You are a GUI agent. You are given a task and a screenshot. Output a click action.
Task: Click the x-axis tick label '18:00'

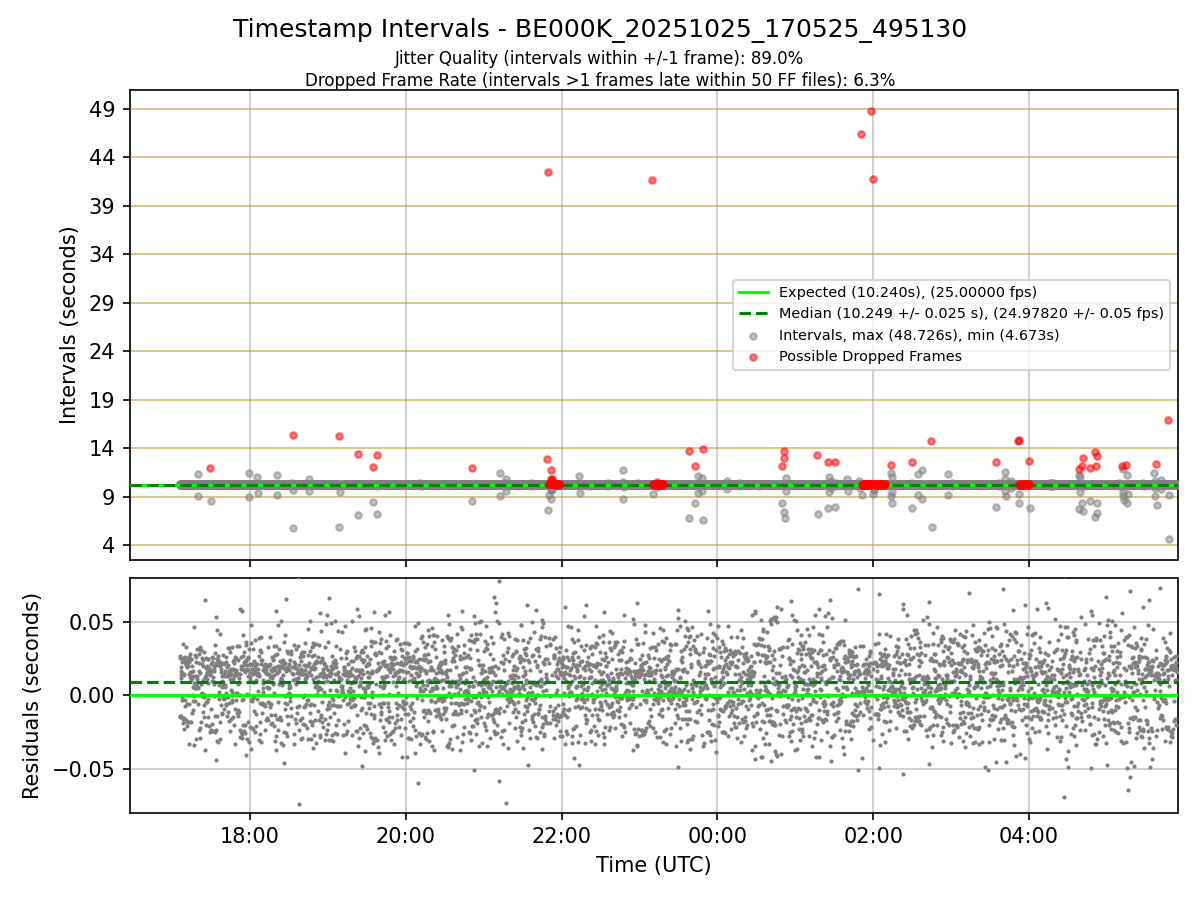250,834
